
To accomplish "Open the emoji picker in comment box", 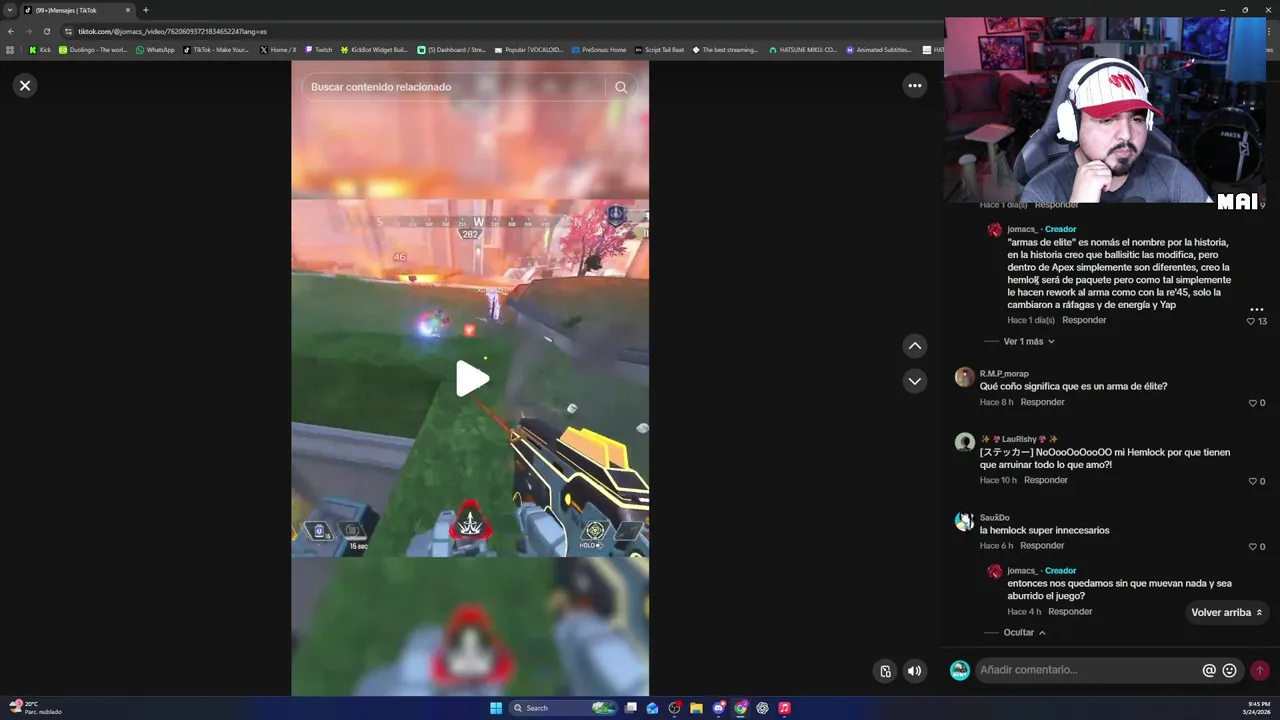I will click(x=1230, y=671).
